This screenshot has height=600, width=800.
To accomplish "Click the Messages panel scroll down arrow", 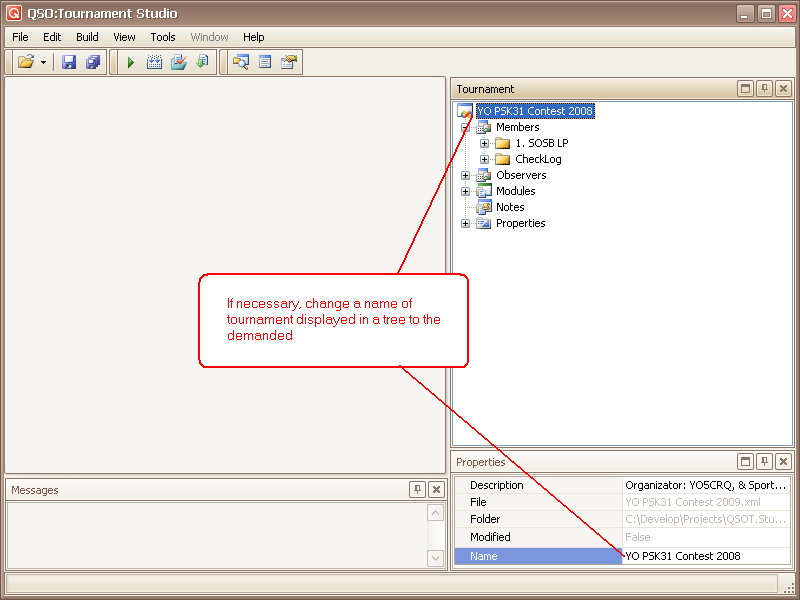I will point(435,558).
